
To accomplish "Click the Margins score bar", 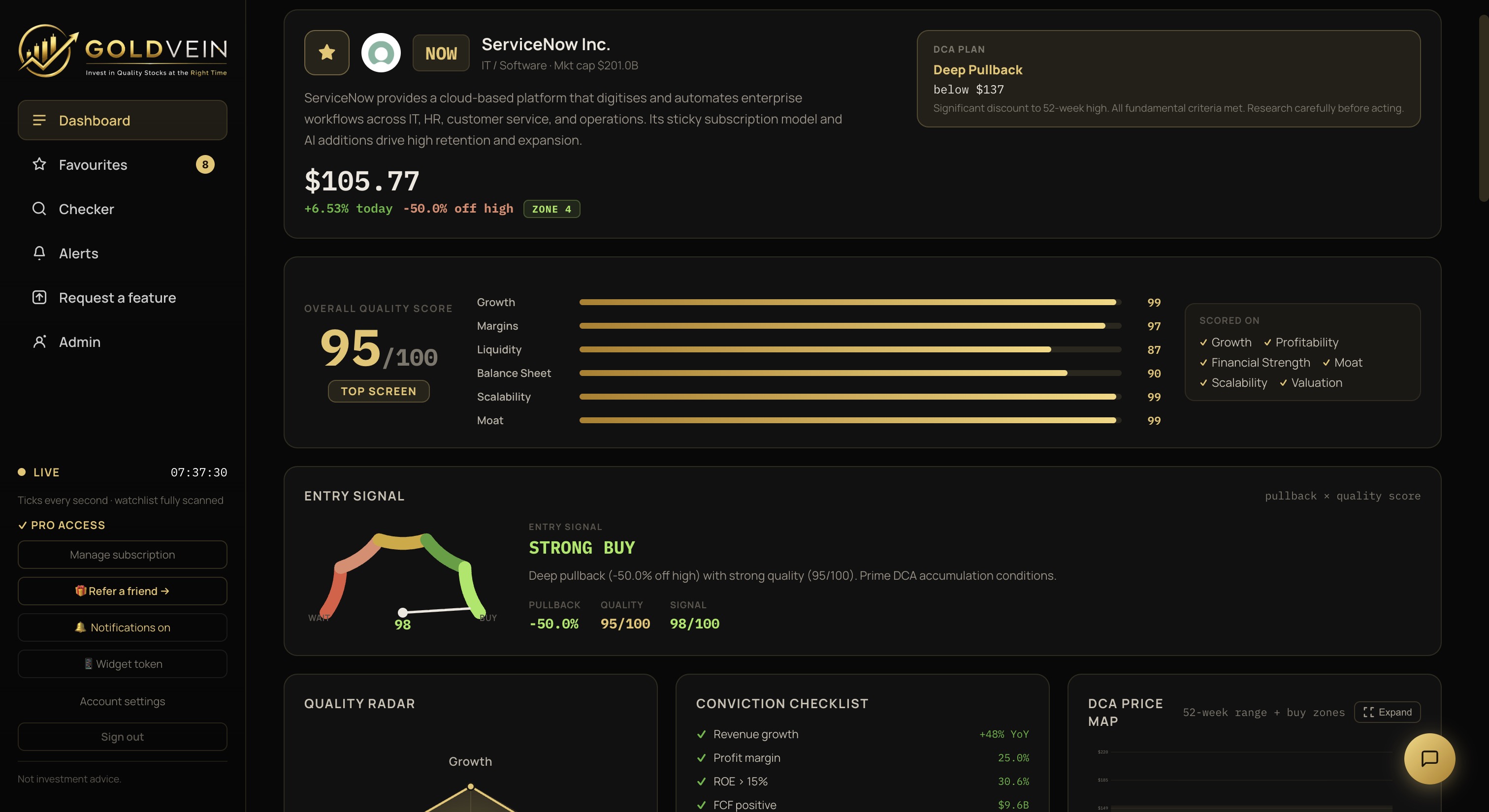I will (850, 326).
